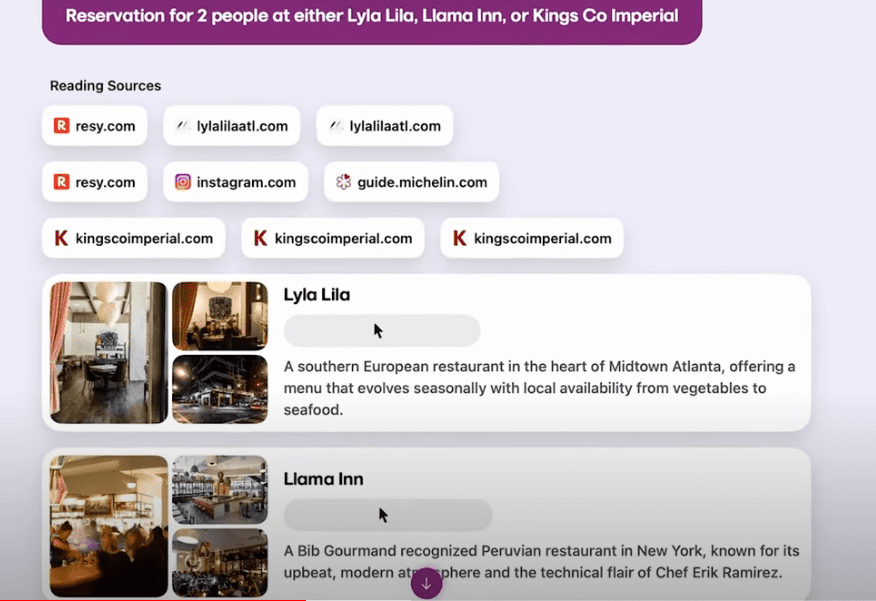Click the Resy icon beside instagram.com
The image size is (876, 601).
(x=62, y=182)
